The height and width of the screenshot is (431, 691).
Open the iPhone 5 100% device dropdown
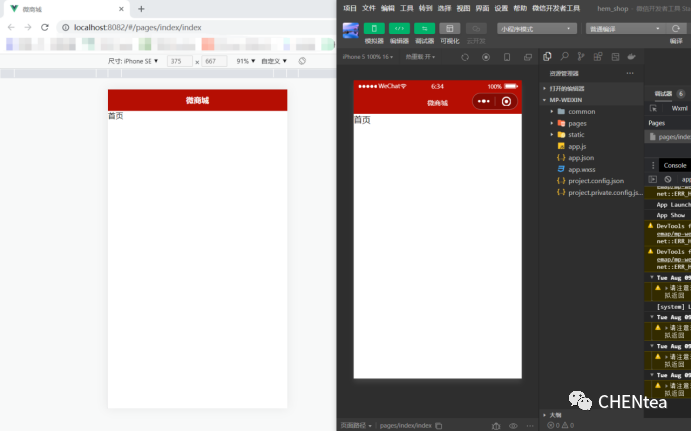(x=368, y=57)
